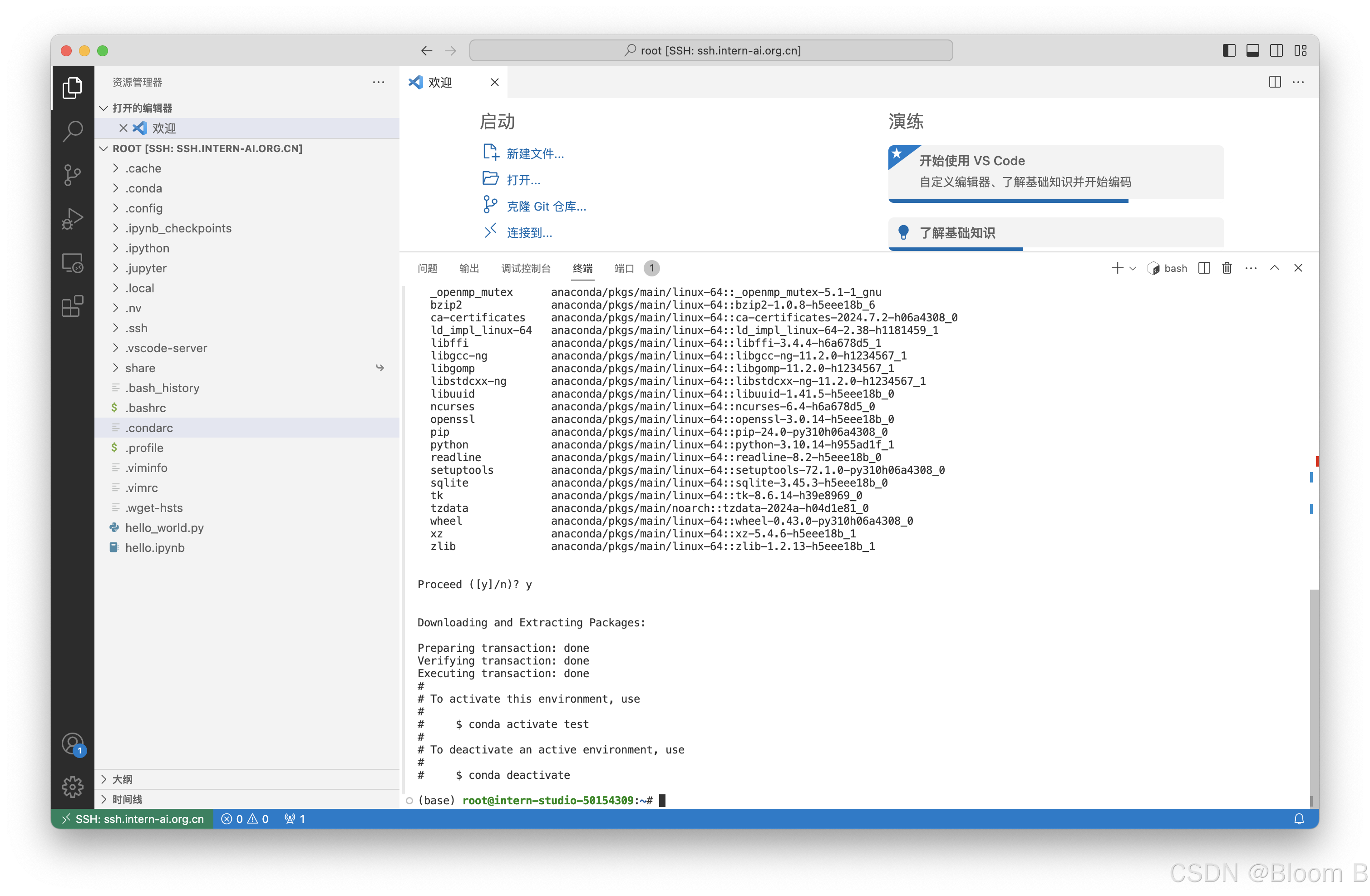
Task: Open the Extensions view
Action: tap(73, 307)
